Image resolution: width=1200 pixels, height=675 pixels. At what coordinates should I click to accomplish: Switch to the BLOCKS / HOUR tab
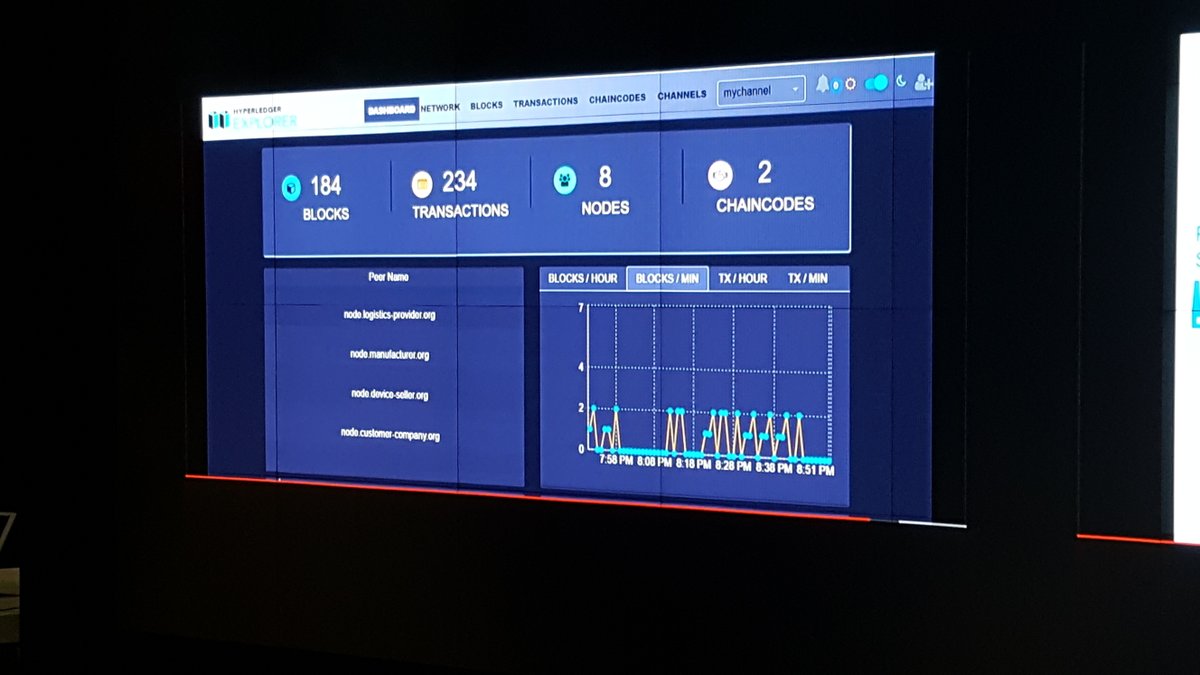[x=583, y=279]
